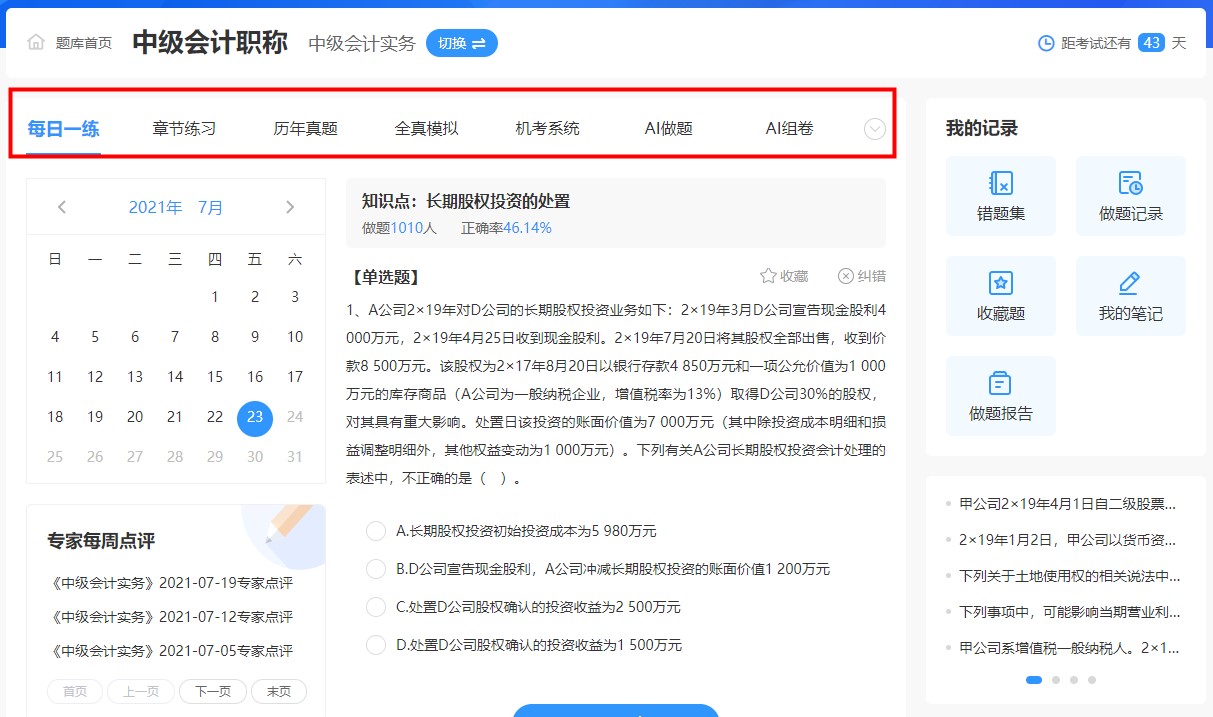Choose option D as your answer
Screen dimensions: 1213x717
click(376, 645)
